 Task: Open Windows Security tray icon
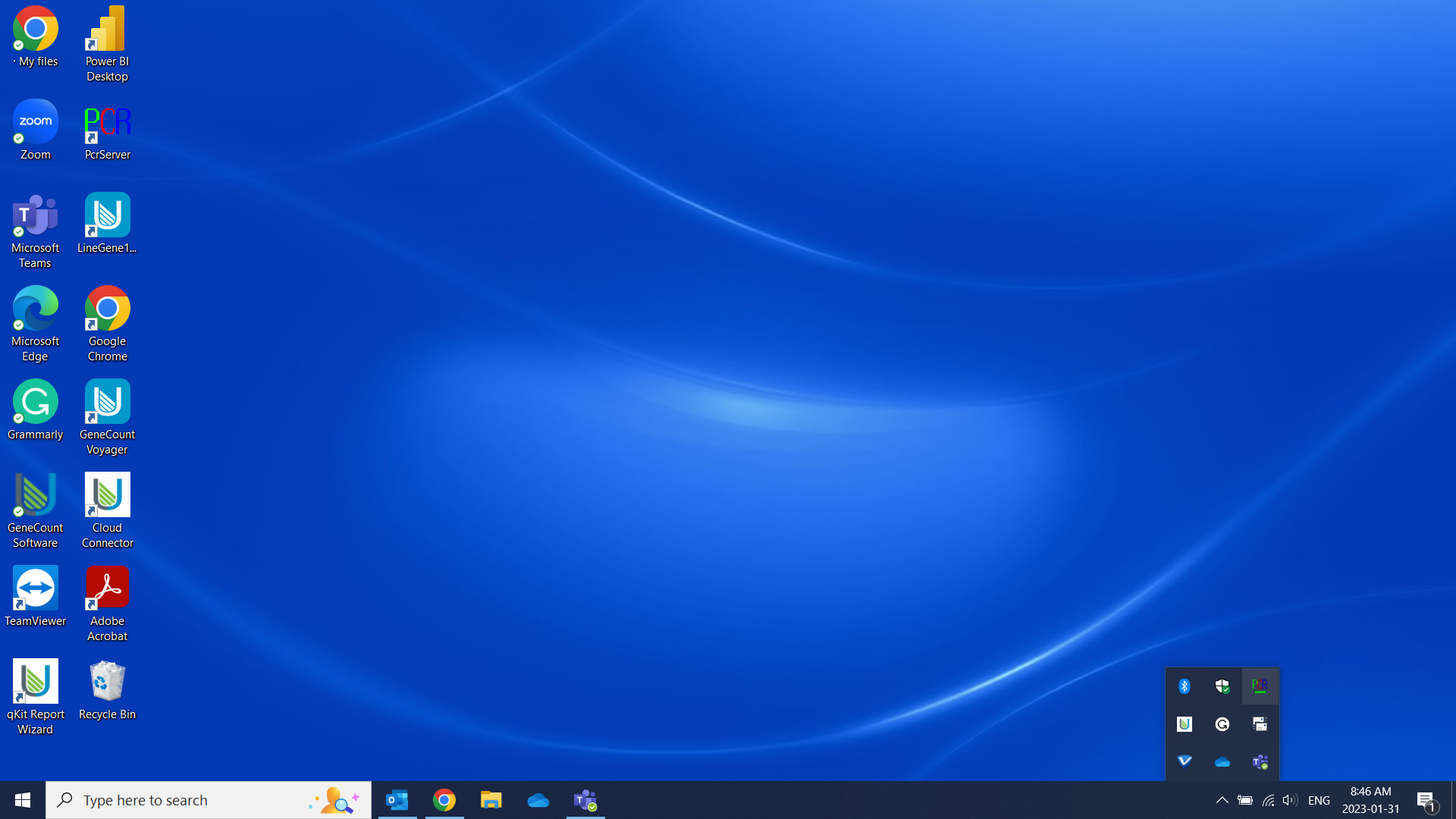click(1222, 686)
